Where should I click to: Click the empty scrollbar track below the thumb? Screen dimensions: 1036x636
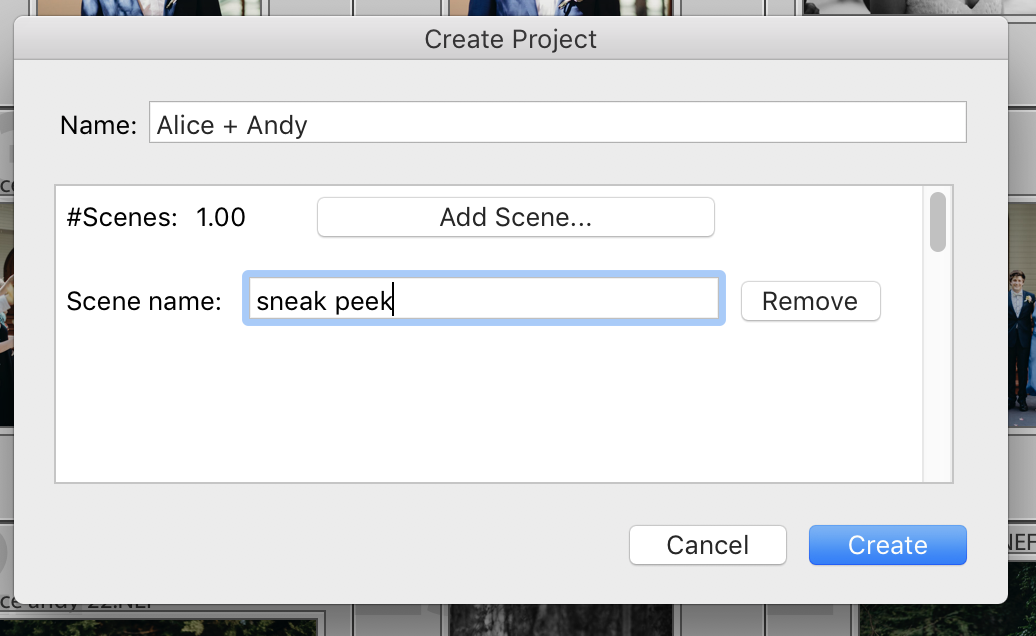point(938,367)
